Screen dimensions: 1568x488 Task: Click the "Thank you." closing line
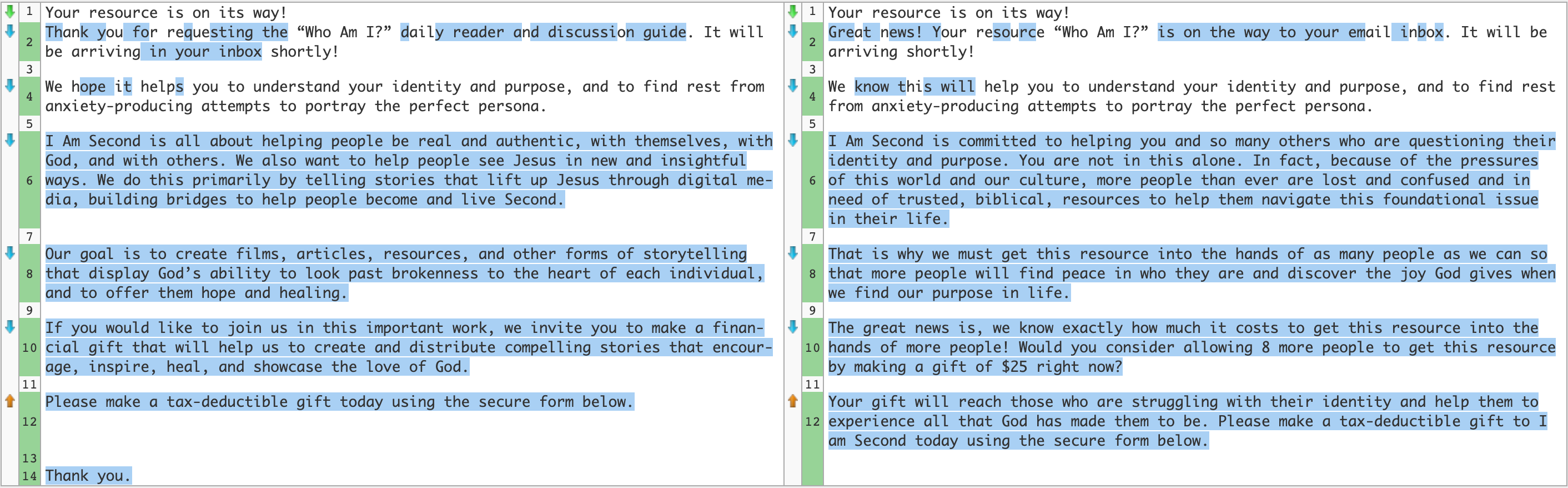[x=88, y=476]
